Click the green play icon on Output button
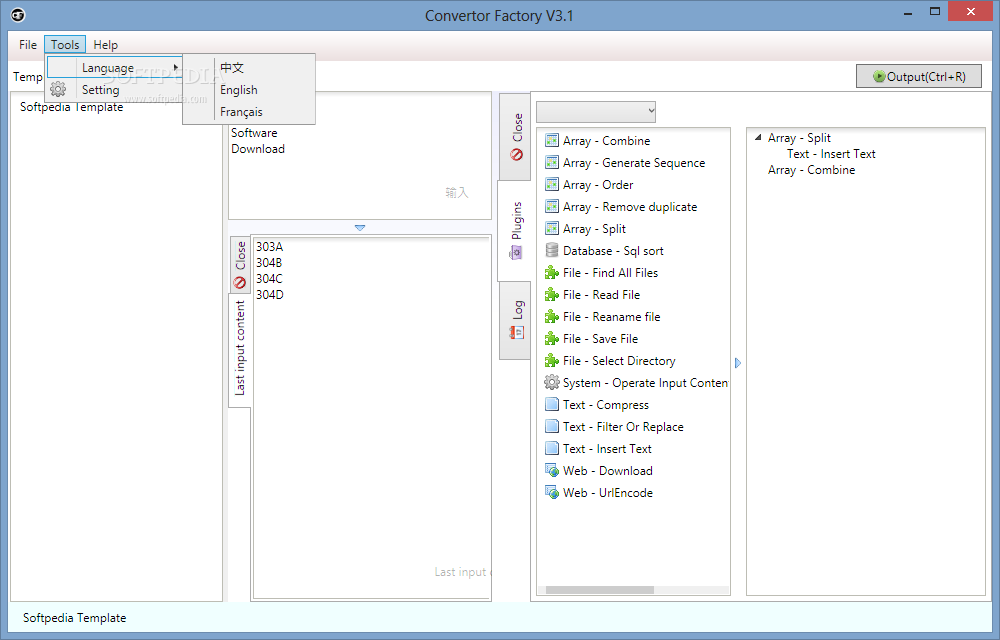This screenshot has width=1000, height=640. (879, 76)
